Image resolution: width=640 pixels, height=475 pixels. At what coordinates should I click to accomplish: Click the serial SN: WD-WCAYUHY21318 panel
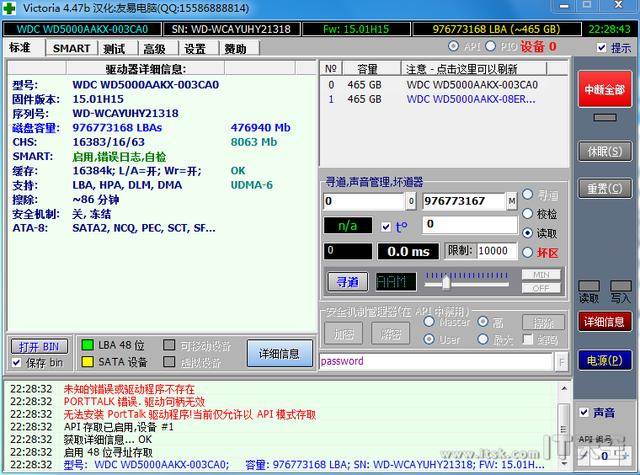tap(231, 29)
